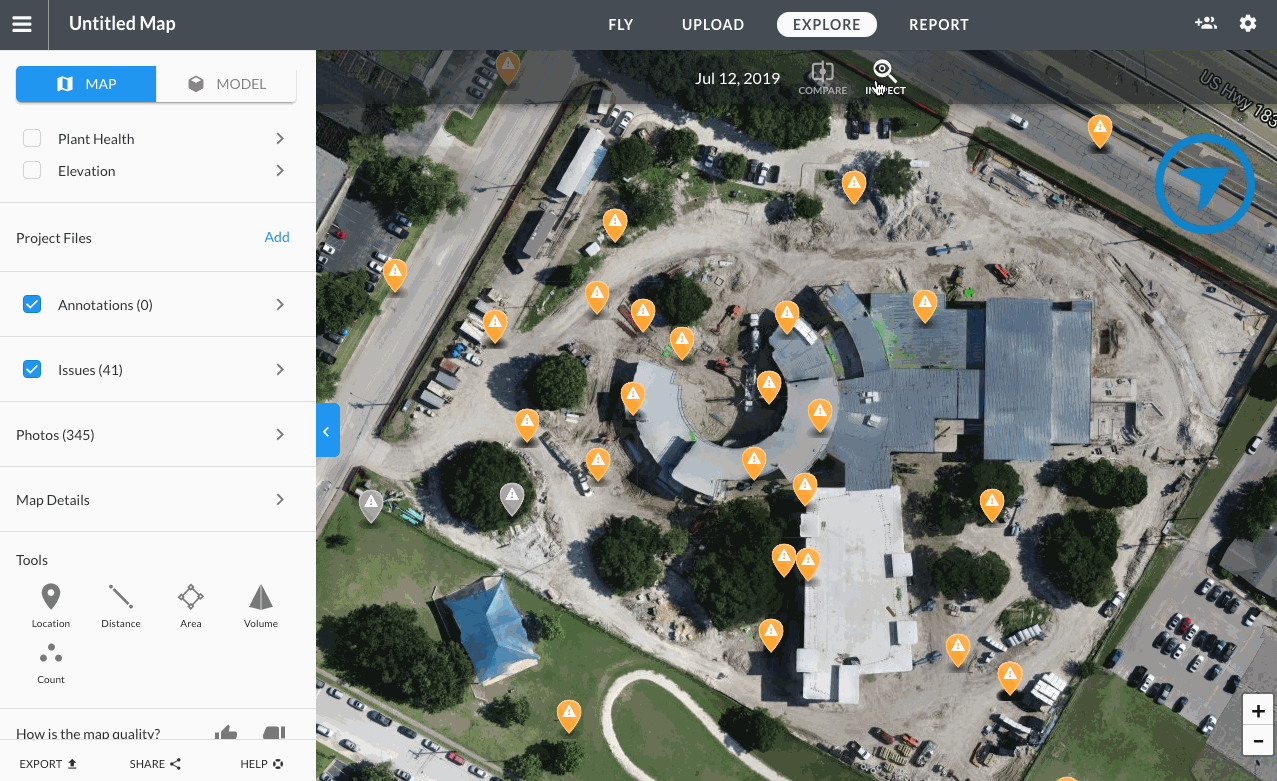Enable the Plant Health layer checkbox

[x=32, y=139]
